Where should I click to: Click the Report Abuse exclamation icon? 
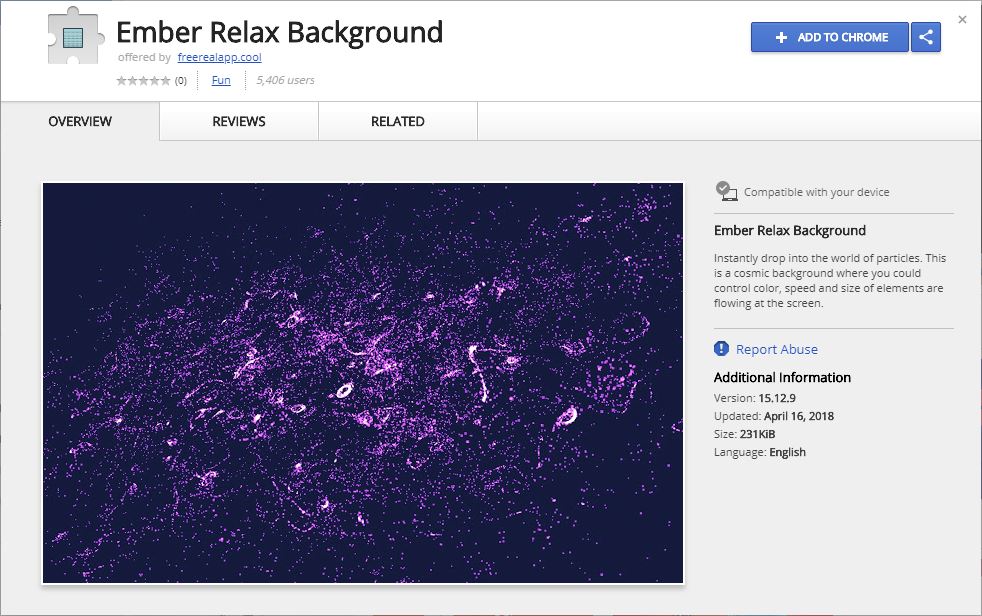[721, 349]
